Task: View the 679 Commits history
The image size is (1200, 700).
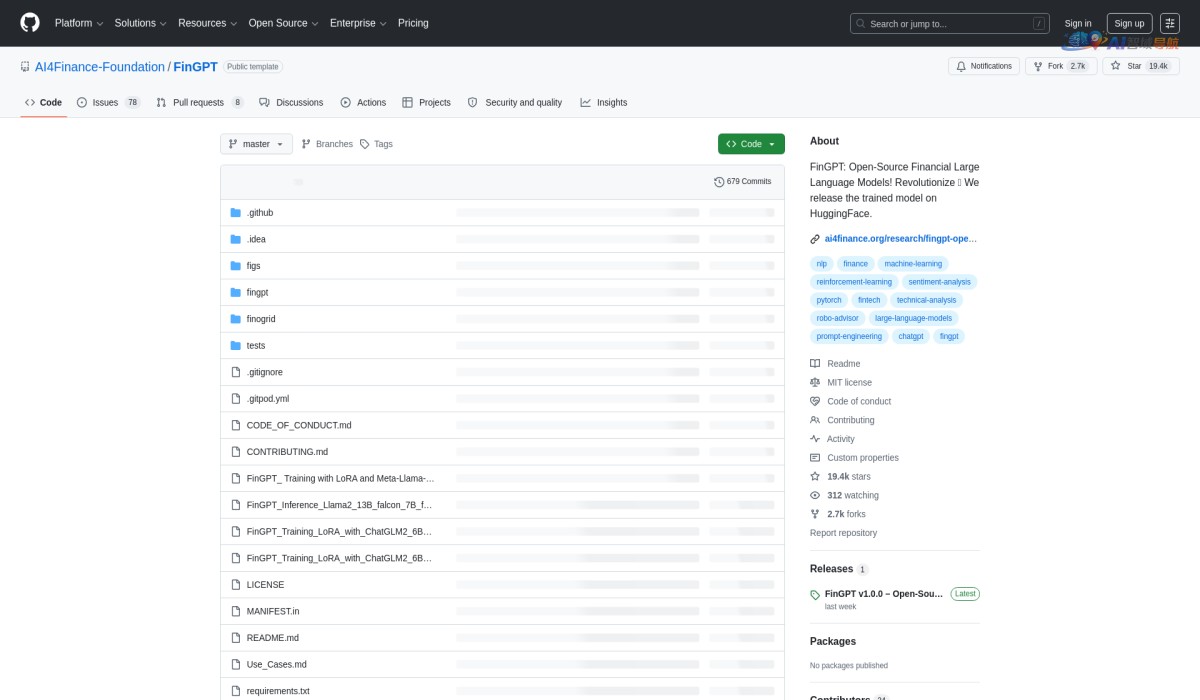Action: (x=743, y=182)
